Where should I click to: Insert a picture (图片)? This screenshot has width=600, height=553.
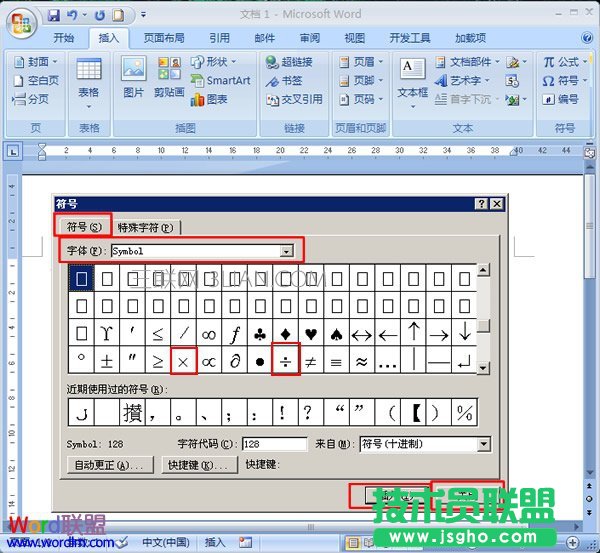pyautogui.click(x=133, y=77)
